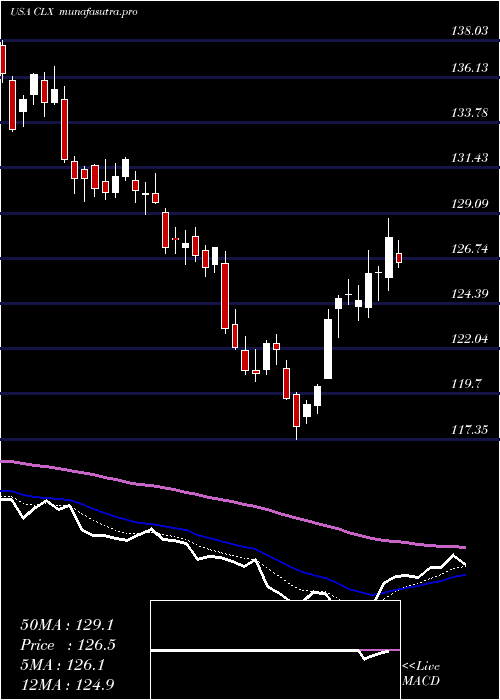
Task: Click the MACD histogram box
Action: 275,650
